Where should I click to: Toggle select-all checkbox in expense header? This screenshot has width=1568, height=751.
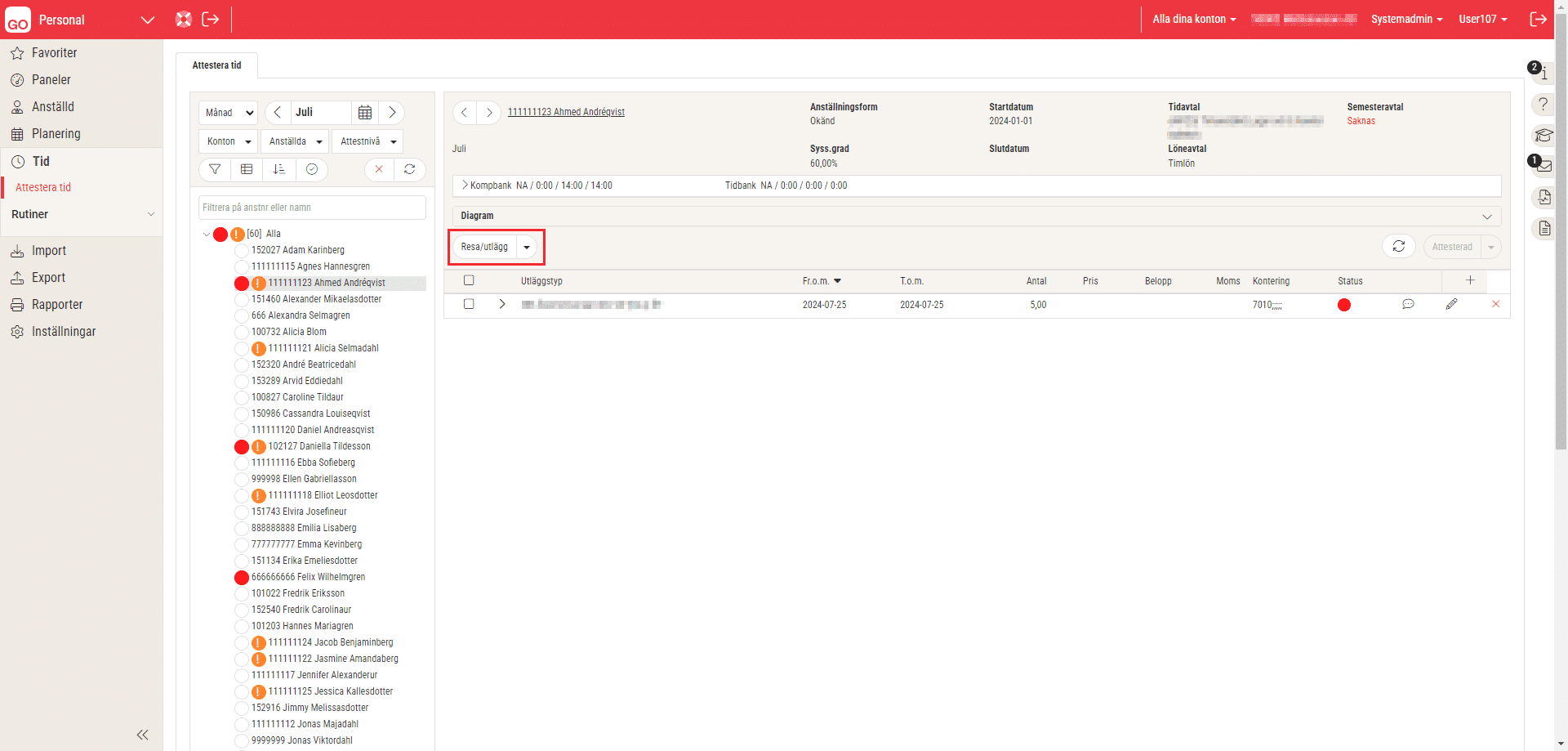469,280
